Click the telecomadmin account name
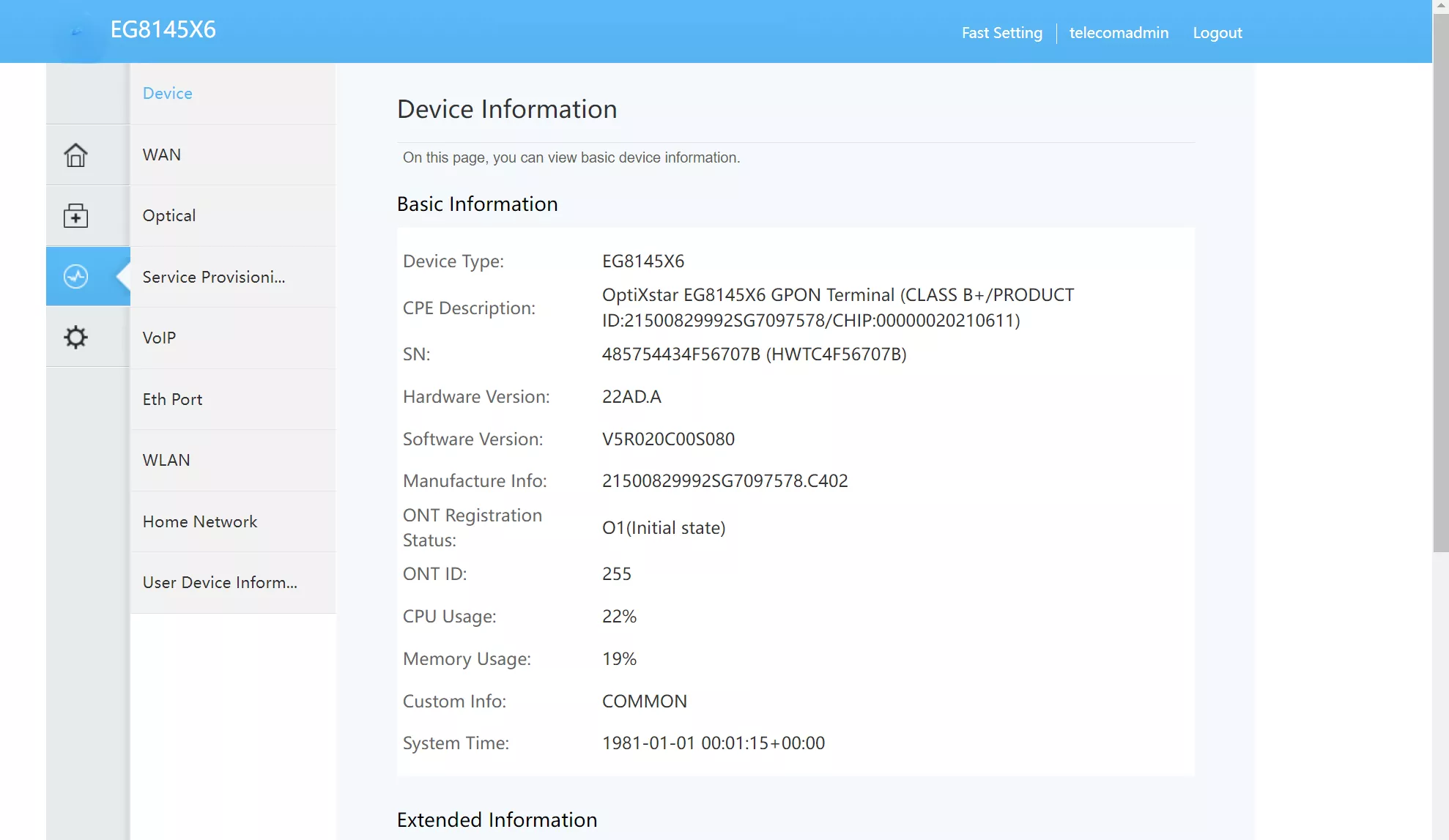This screenshot has height=840, width=1449. click(1119, 32)
